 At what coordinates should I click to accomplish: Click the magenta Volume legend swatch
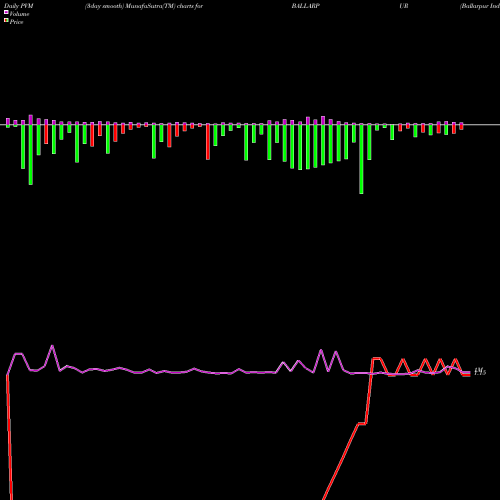click(6, 12)
